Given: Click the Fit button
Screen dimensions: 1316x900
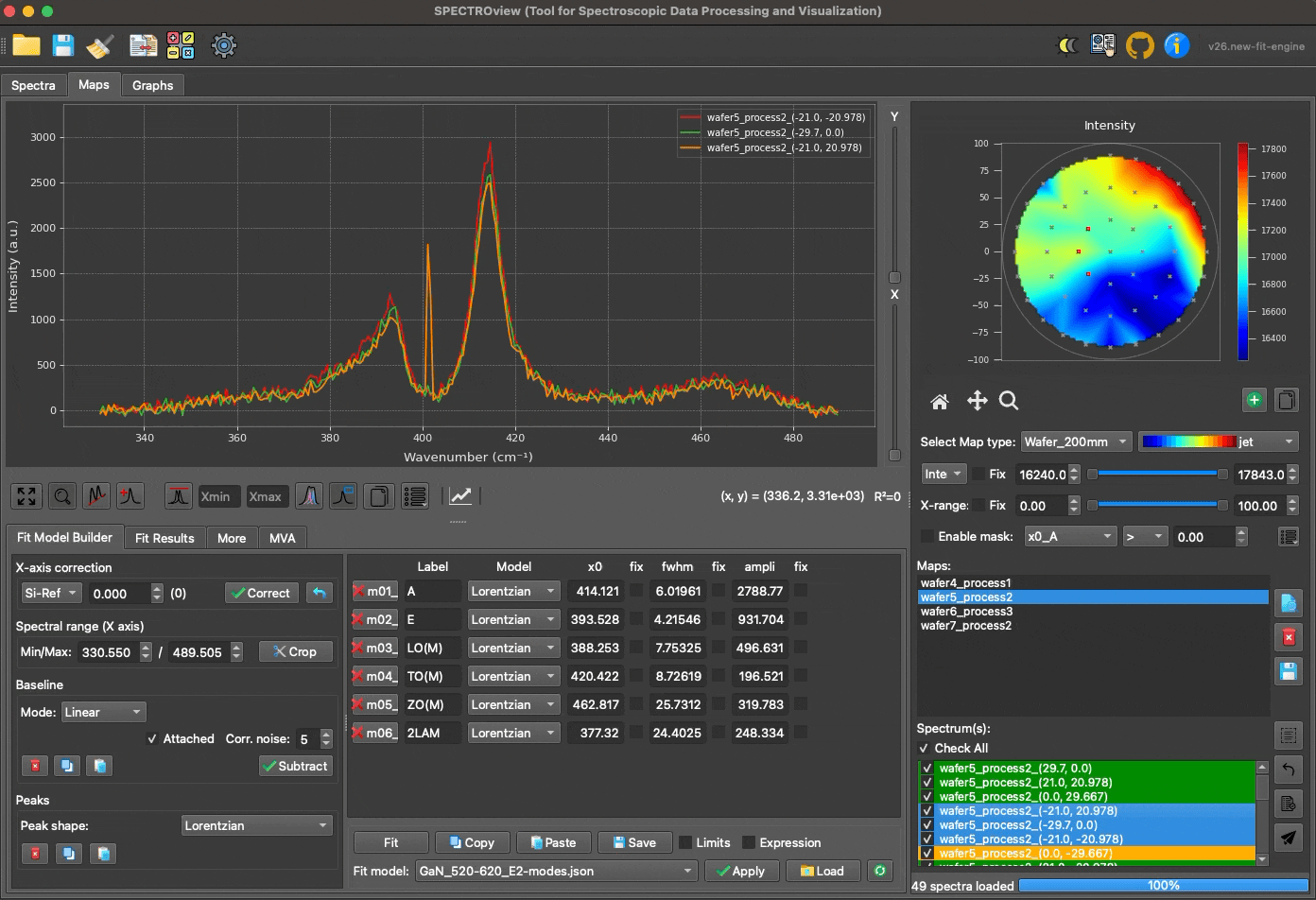Looking at the screenshot, I should tap(391, 842).
